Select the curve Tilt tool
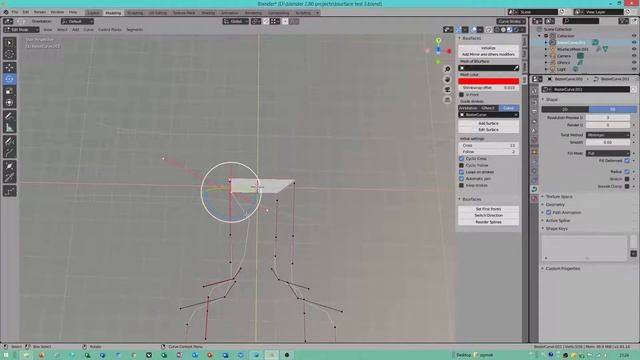 pyautogui.click(x=9, y=178)
